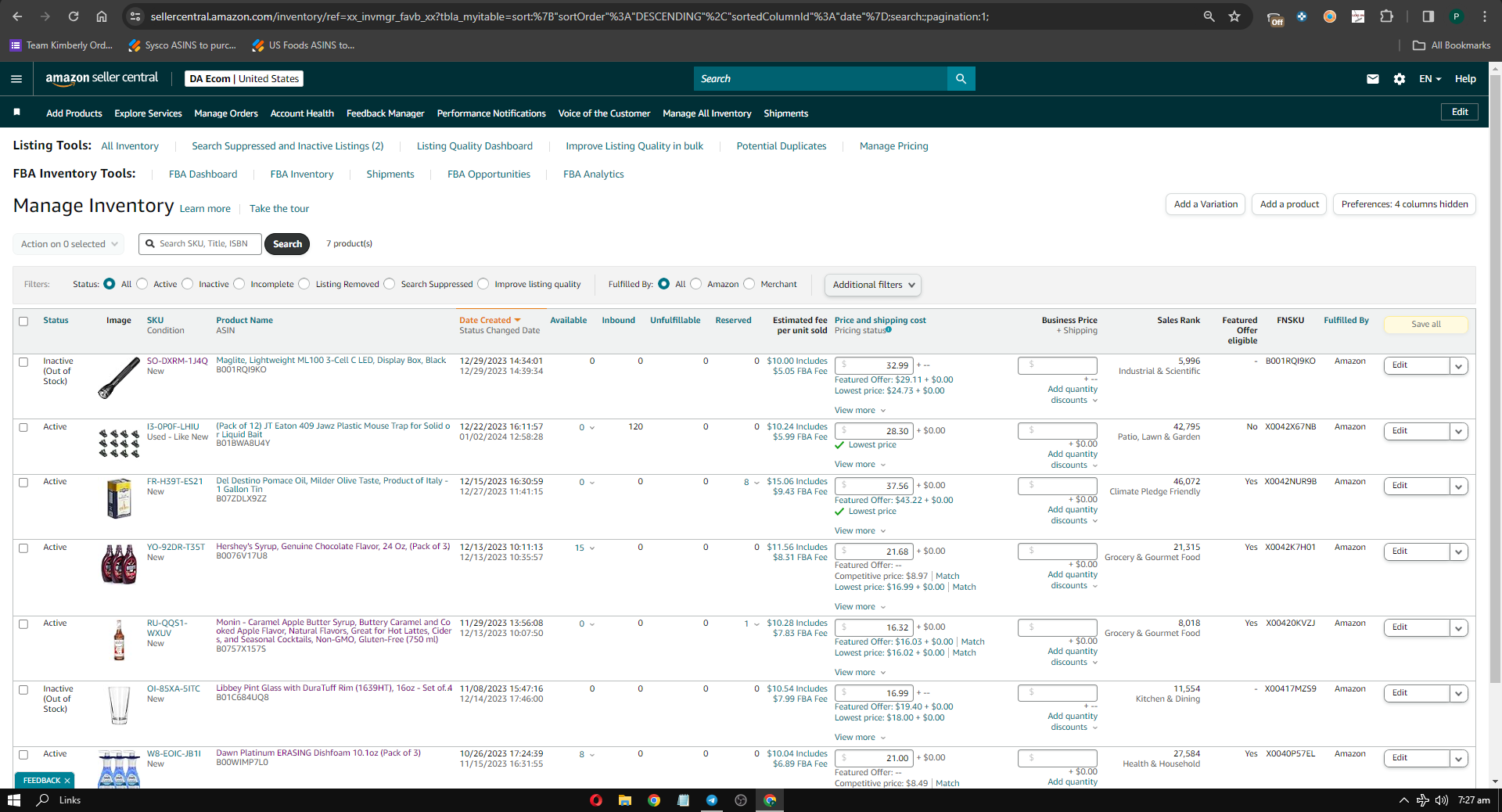Select Active status filter radio button
Image resolution: width=1502 pixels, height=812 pixels.
pyautogui.click(x=142, y=284)
